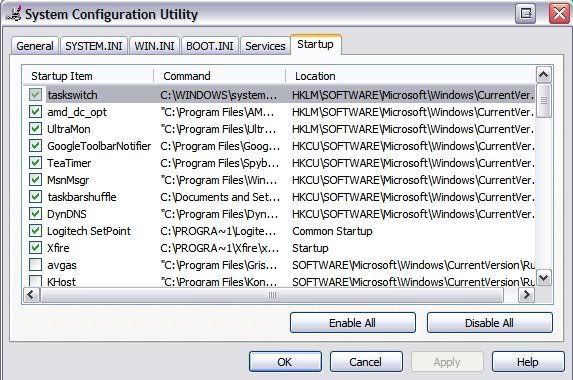Click the "C:\Program Files\Gris... command cell

click(219, 265)
